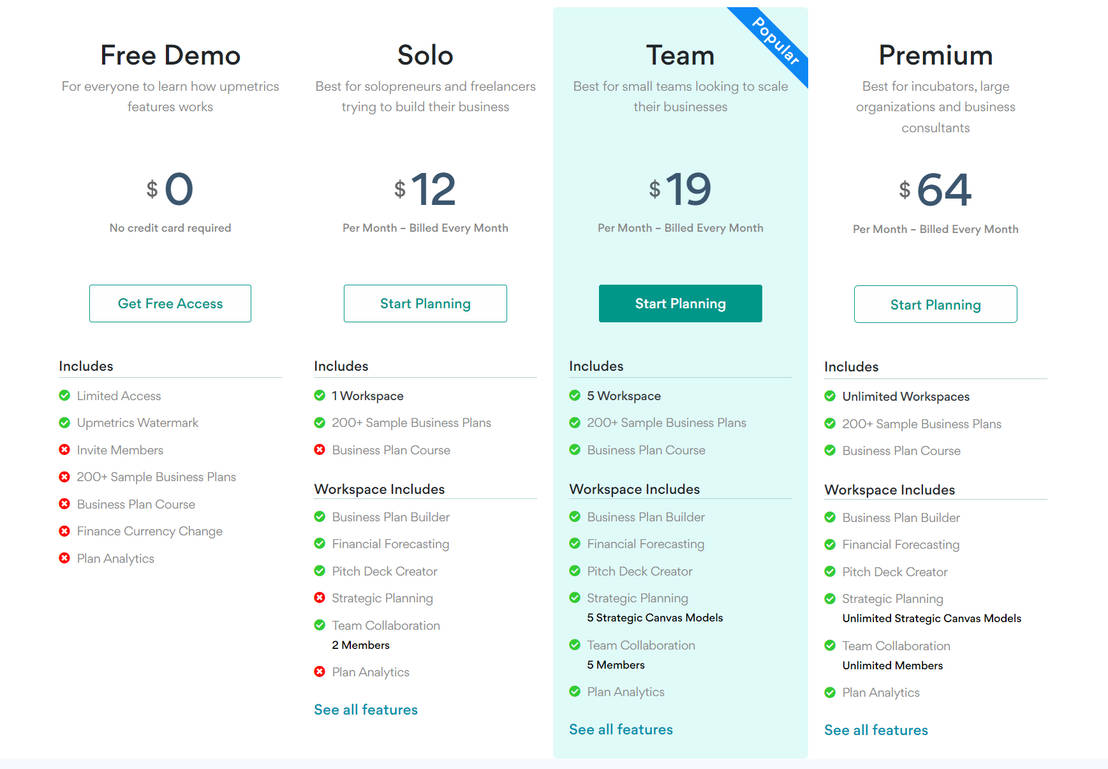Click green check beside Premium Business Plan Course
The width and height of the screenshot is (1108, 769).
830,450
